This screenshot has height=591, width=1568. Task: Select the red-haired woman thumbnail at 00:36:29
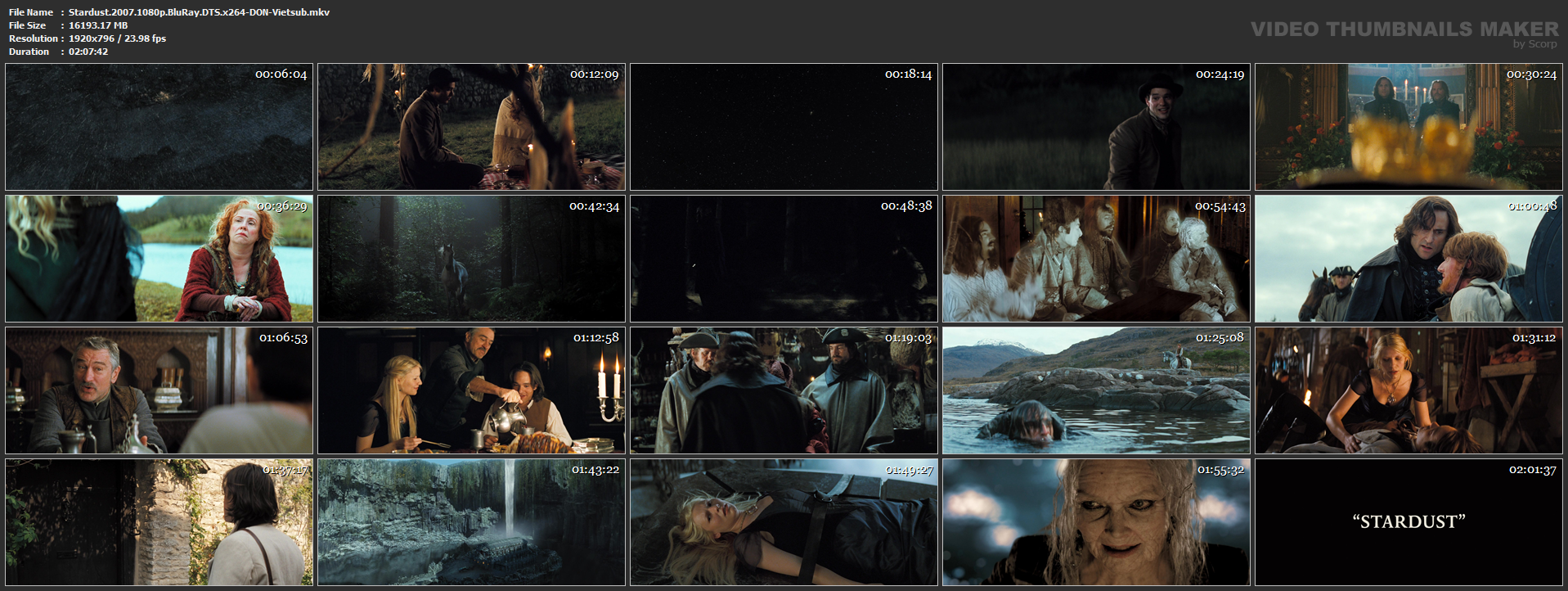(159, 259)
